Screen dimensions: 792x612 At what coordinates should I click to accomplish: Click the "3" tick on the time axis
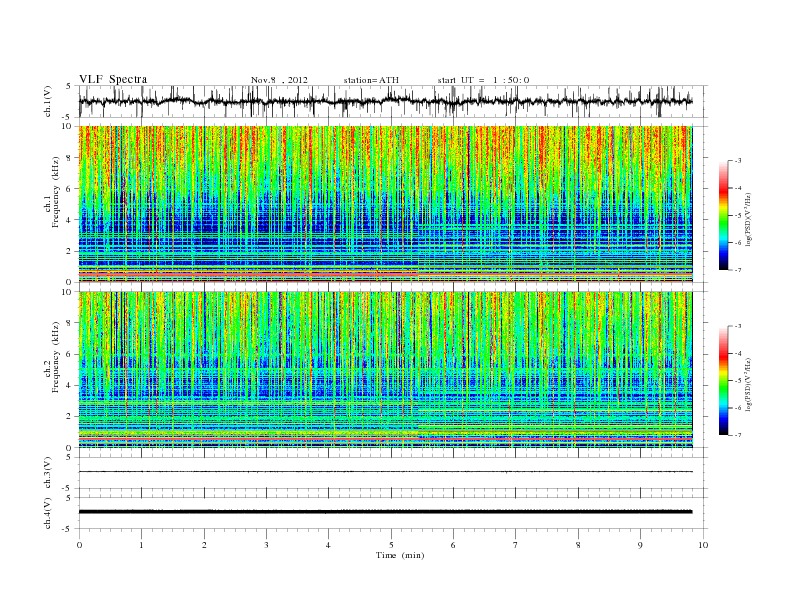266,545
